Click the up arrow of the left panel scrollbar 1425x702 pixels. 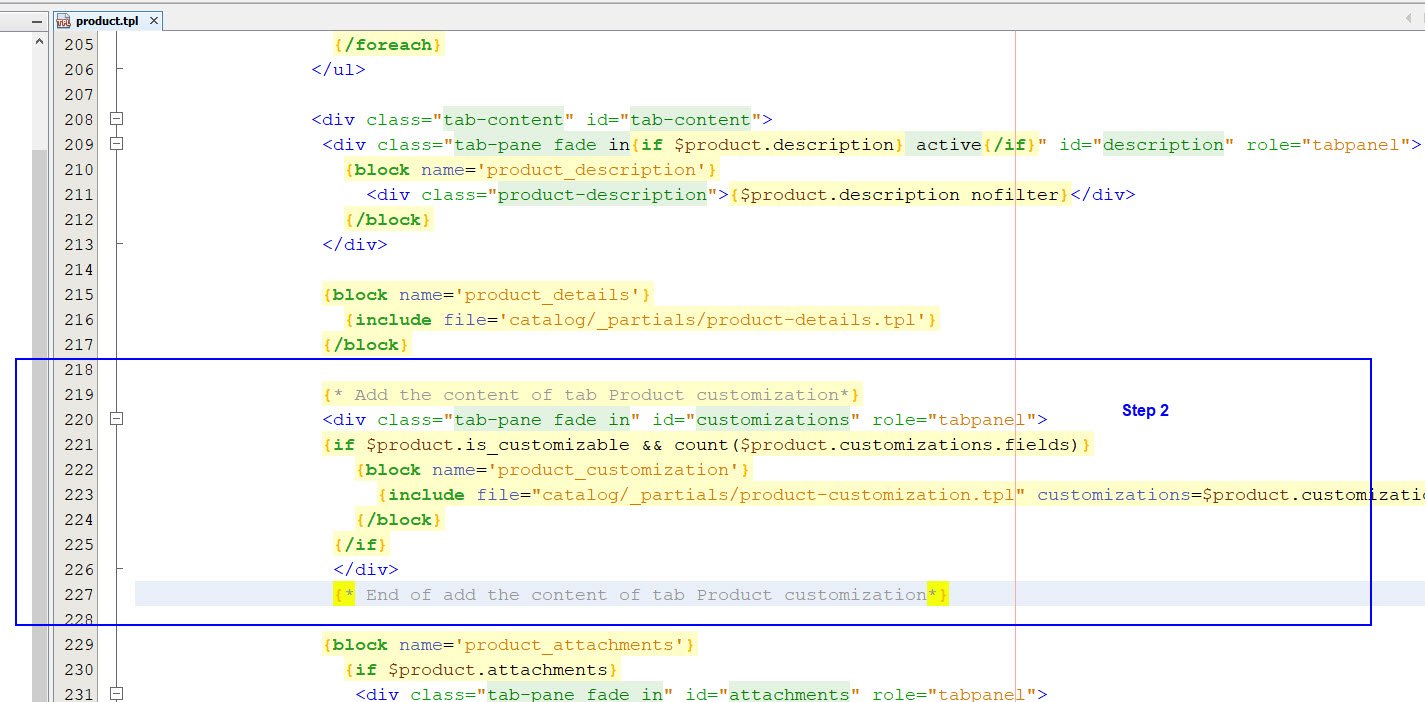point(39,43)
